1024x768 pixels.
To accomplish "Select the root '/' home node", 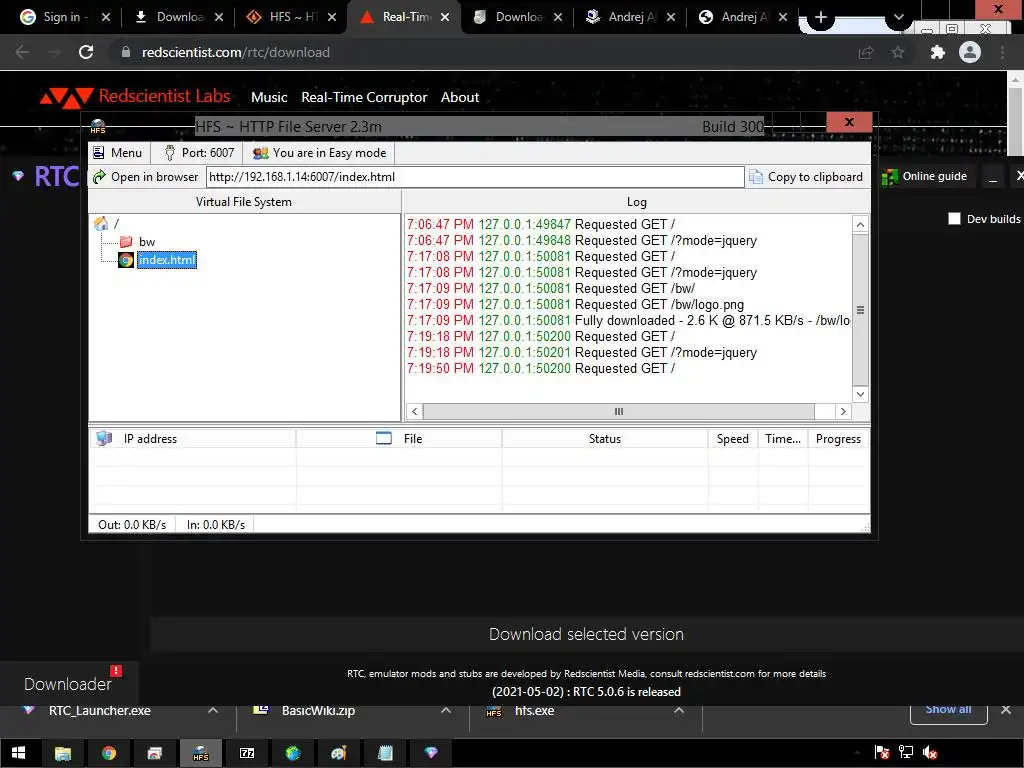I will tap(106, 224).
